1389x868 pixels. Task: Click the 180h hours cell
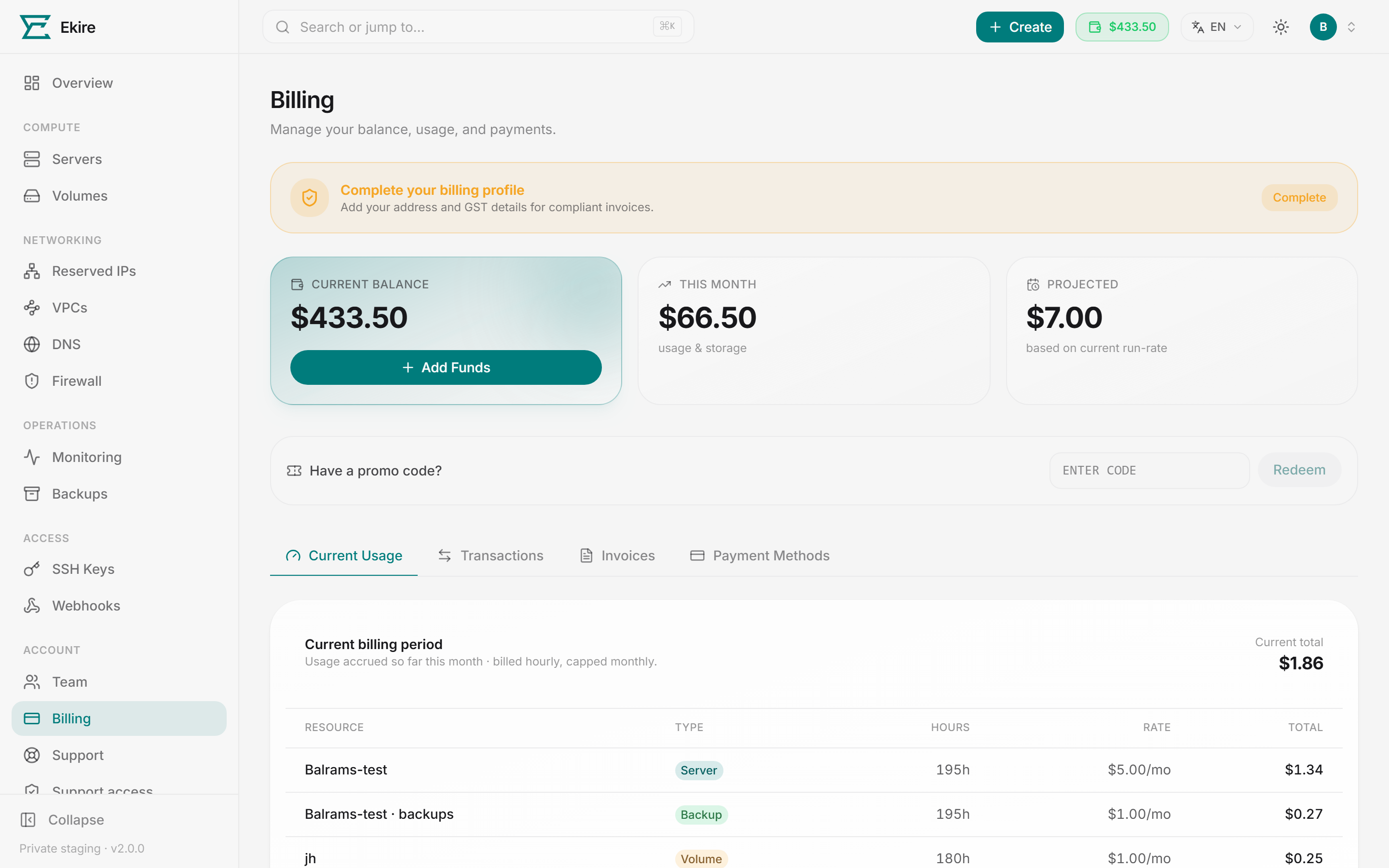click(x=953, y=858)
